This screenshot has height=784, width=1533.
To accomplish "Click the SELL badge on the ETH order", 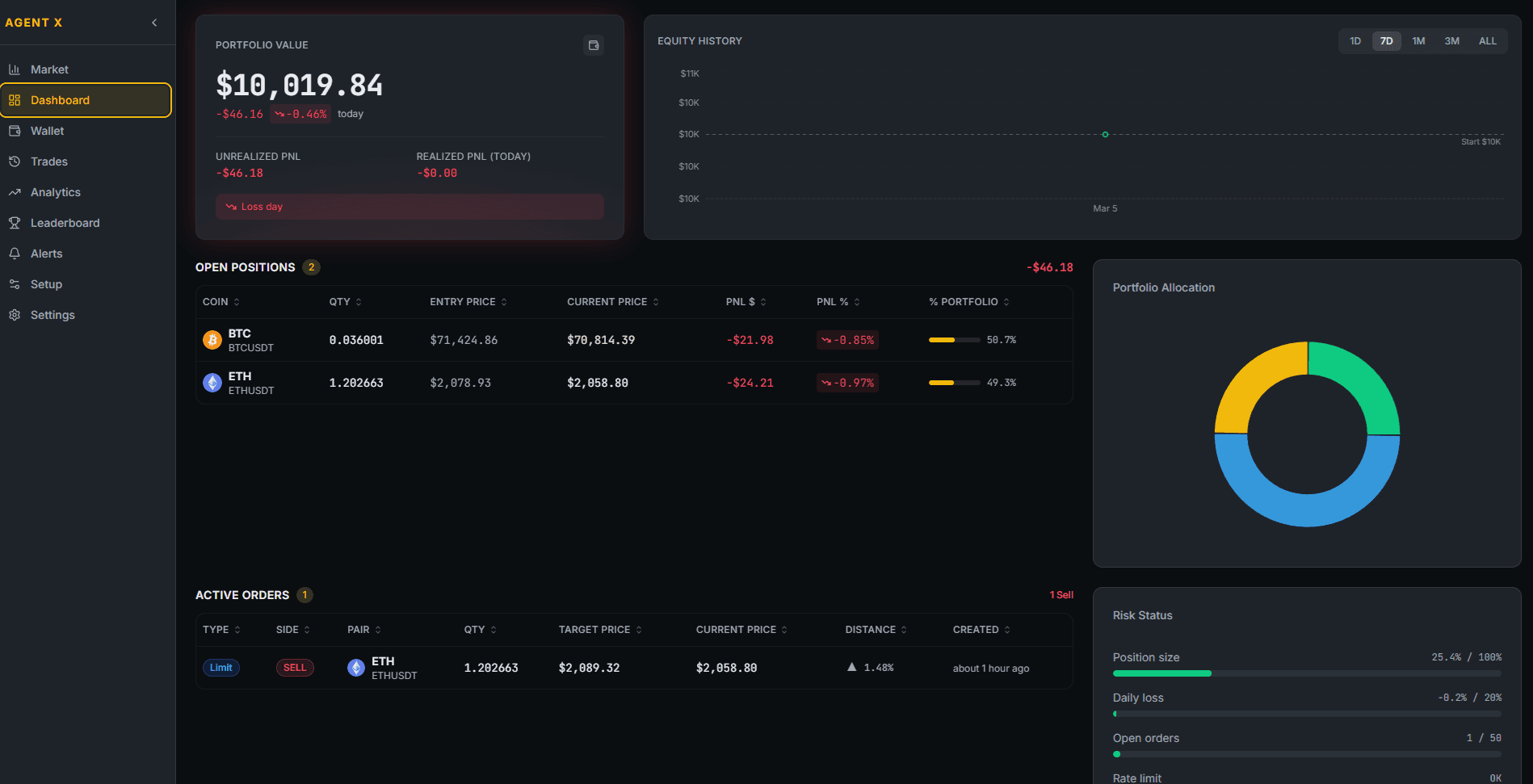I will pyautogui.click(x=294, y=668).
